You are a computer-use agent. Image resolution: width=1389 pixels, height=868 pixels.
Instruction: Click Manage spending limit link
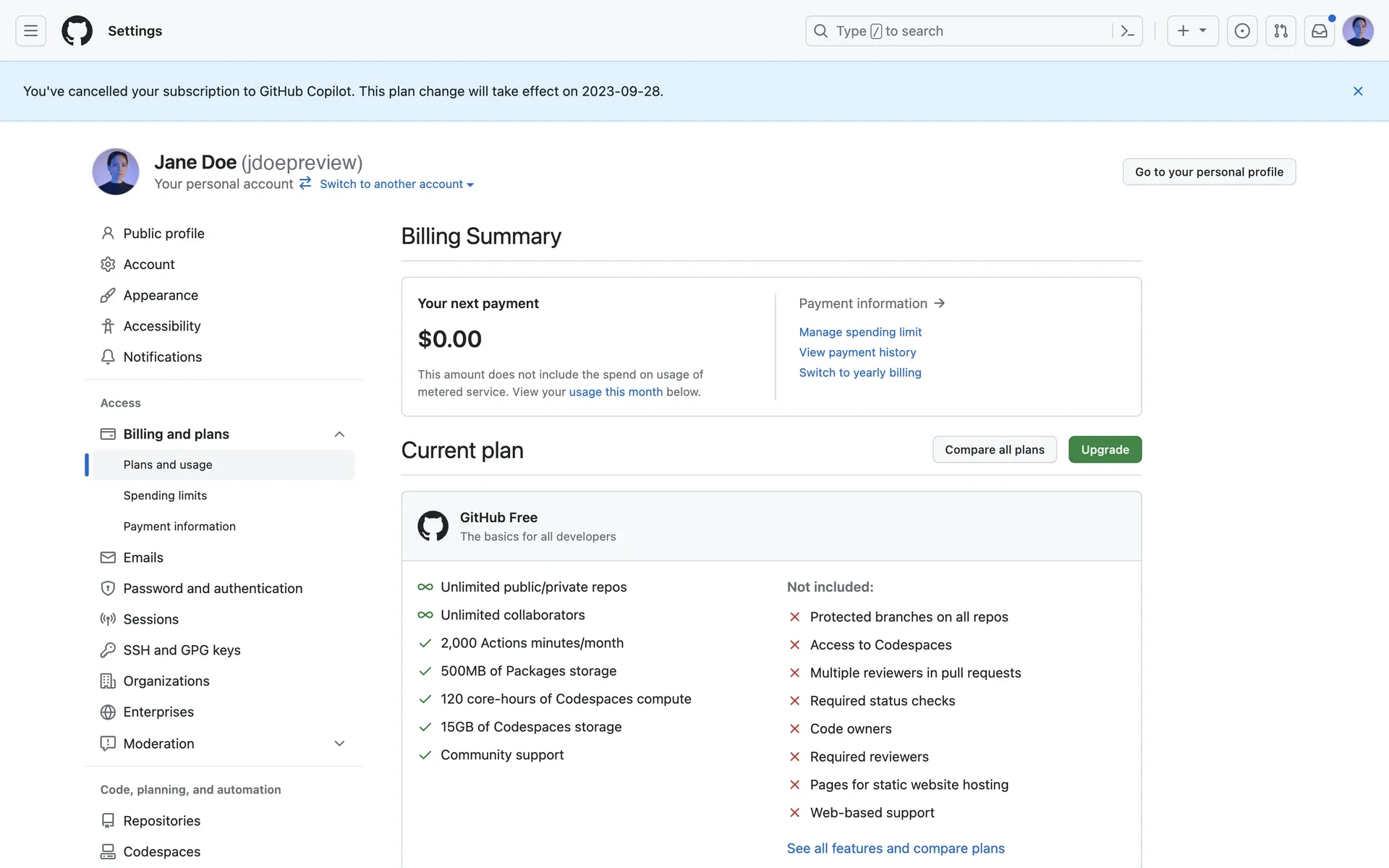click(860, 332)
